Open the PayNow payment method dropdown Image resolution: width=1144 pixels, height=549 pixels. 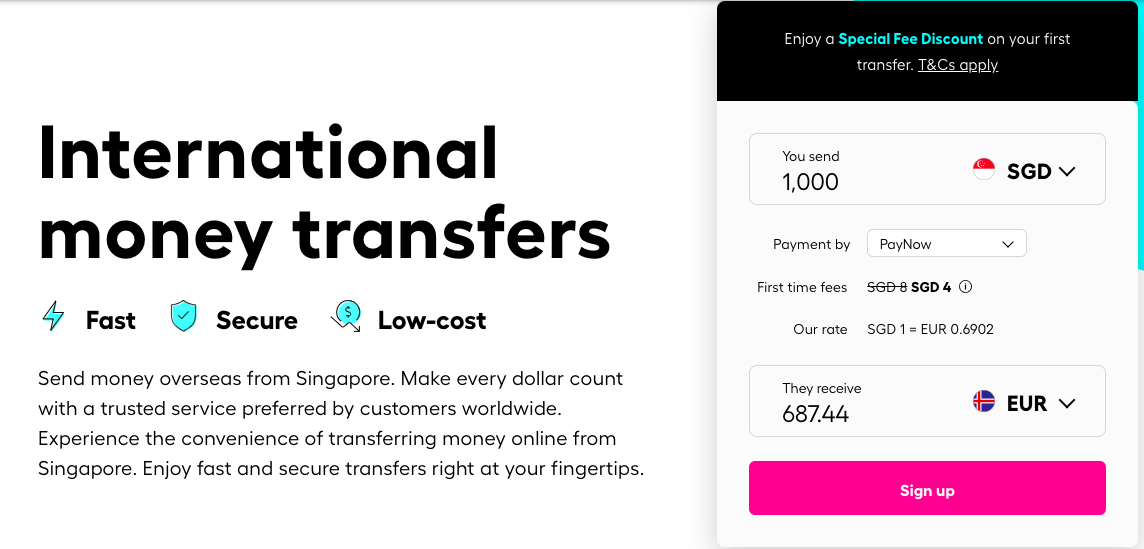[x=946, y=244]
